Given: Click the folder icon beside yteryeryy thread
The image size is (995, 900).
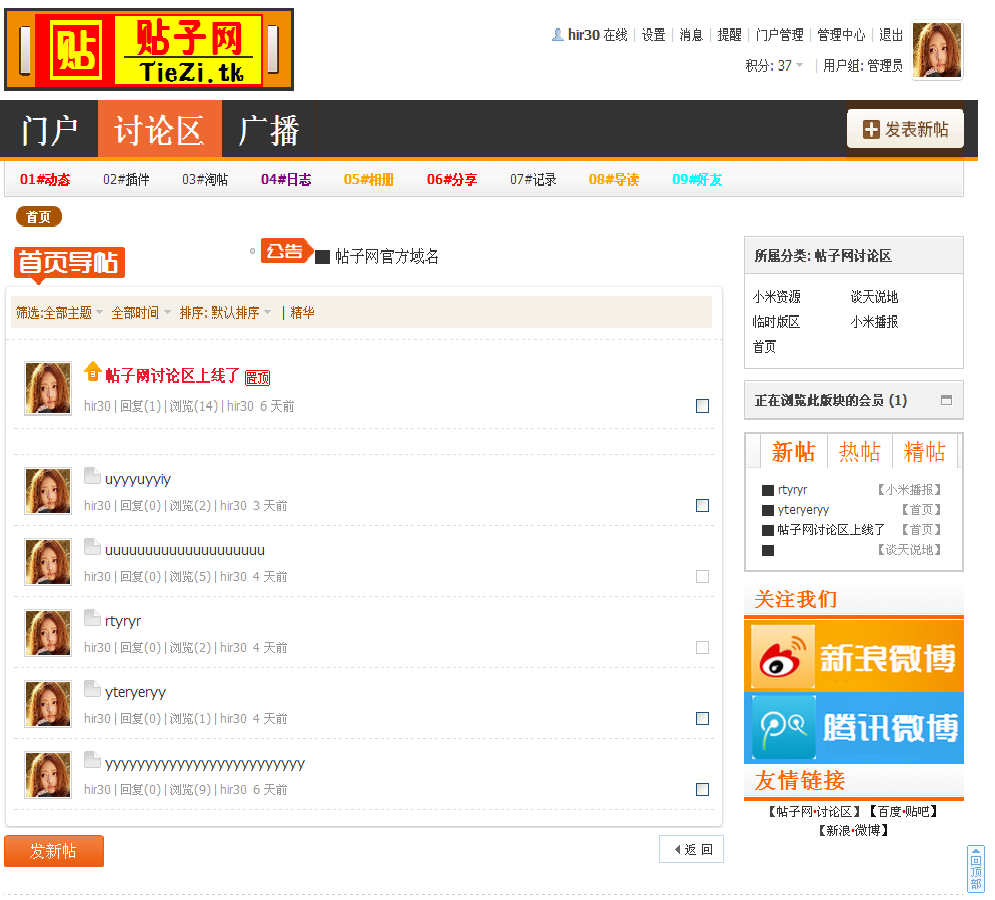Looking at the screenshot, I should (x=93, y=689).
